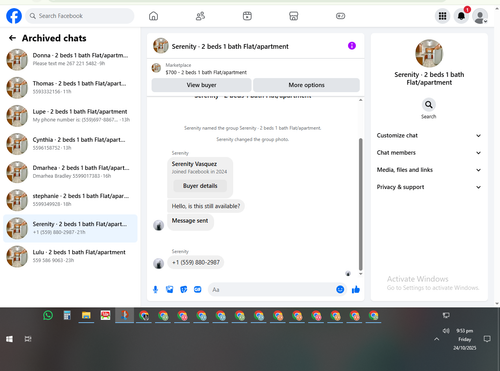Screen dimensions: 500x371
Task: Open Dmarhea's archived chat
Action: tap(70, 172)
